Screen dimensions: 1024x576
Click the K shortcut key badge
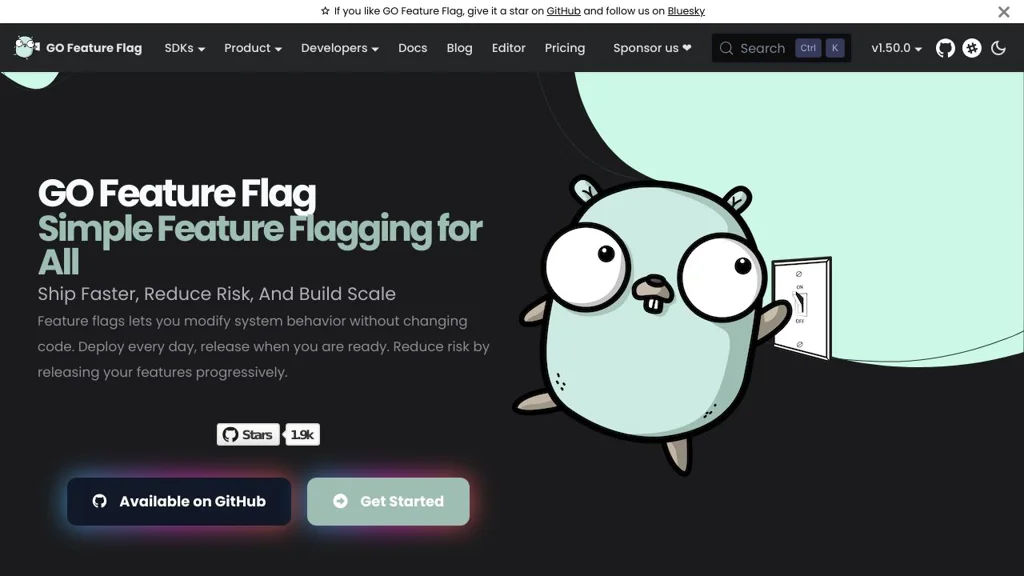point(835,48)
